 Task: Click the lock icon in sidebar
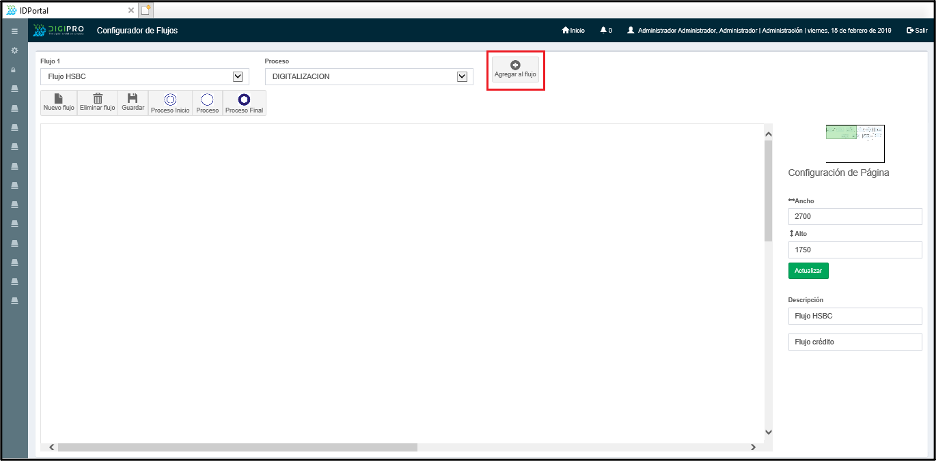[x=14, y=70]
